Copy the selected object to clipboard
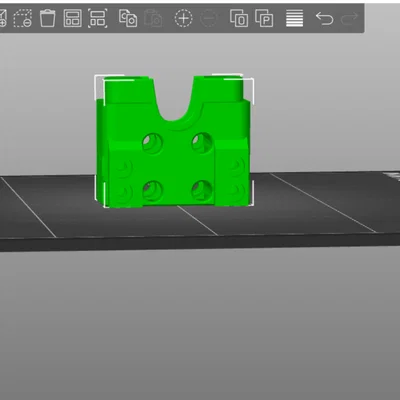This screenshot has width=400, height=400. point(128,18)
